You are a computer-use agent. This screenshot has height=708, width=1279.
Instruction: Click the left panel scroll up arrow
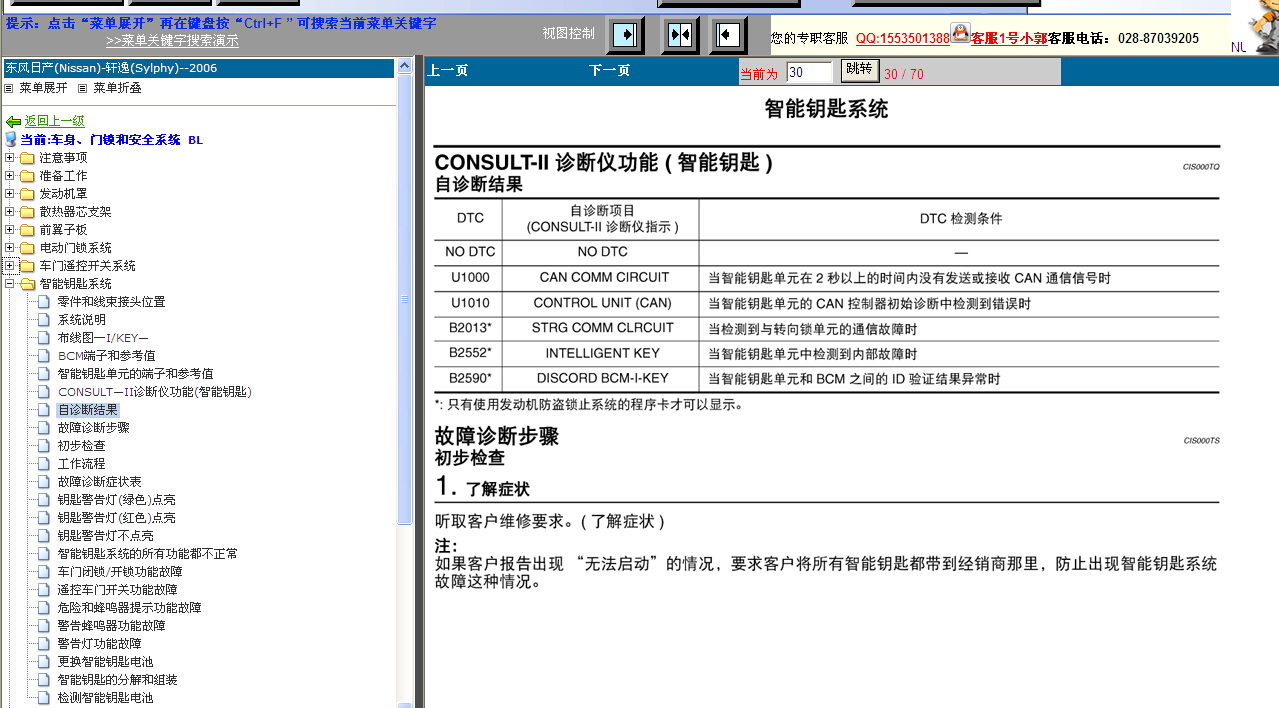pos(405,66)
